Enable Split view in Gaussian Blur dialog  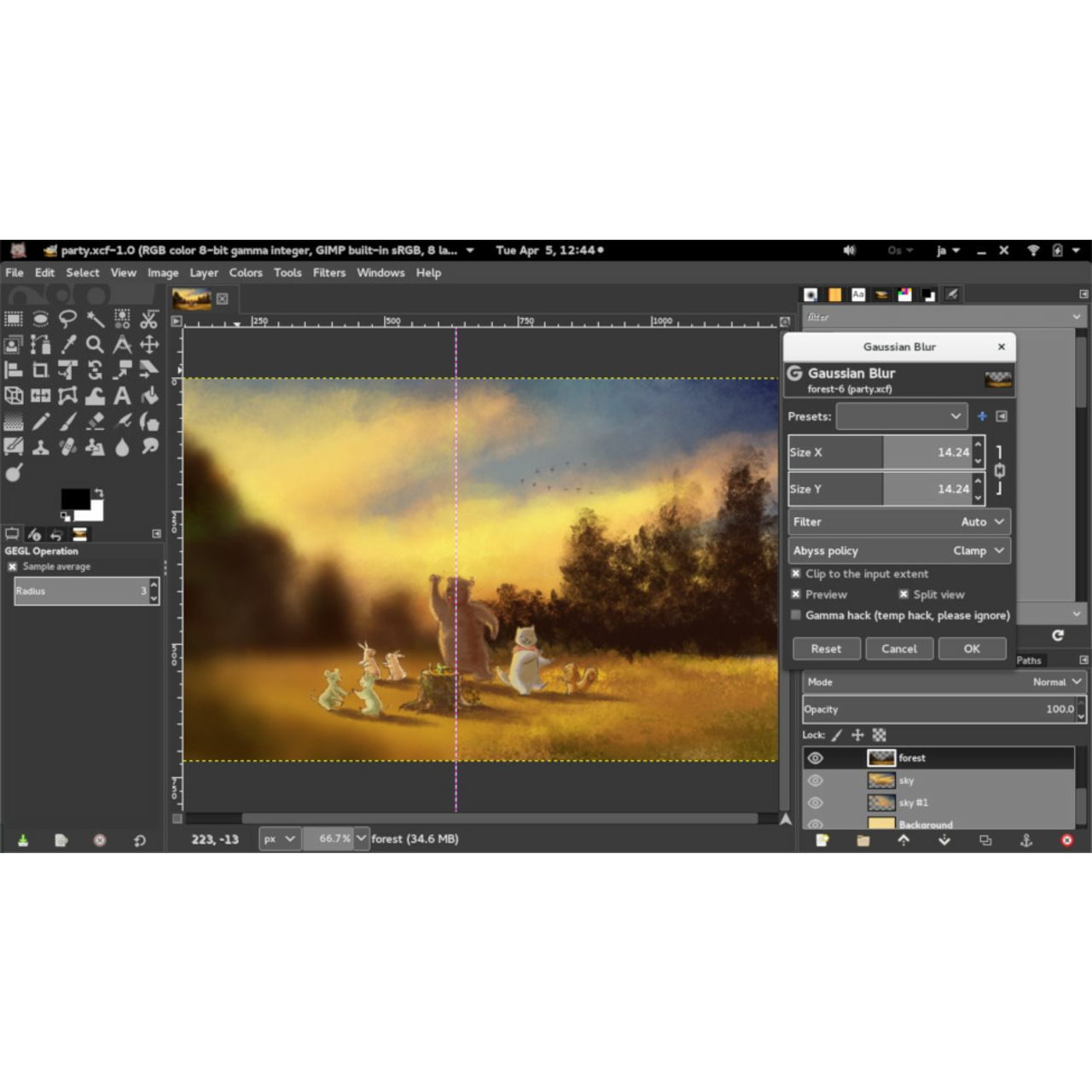click(x=903, y=594)
